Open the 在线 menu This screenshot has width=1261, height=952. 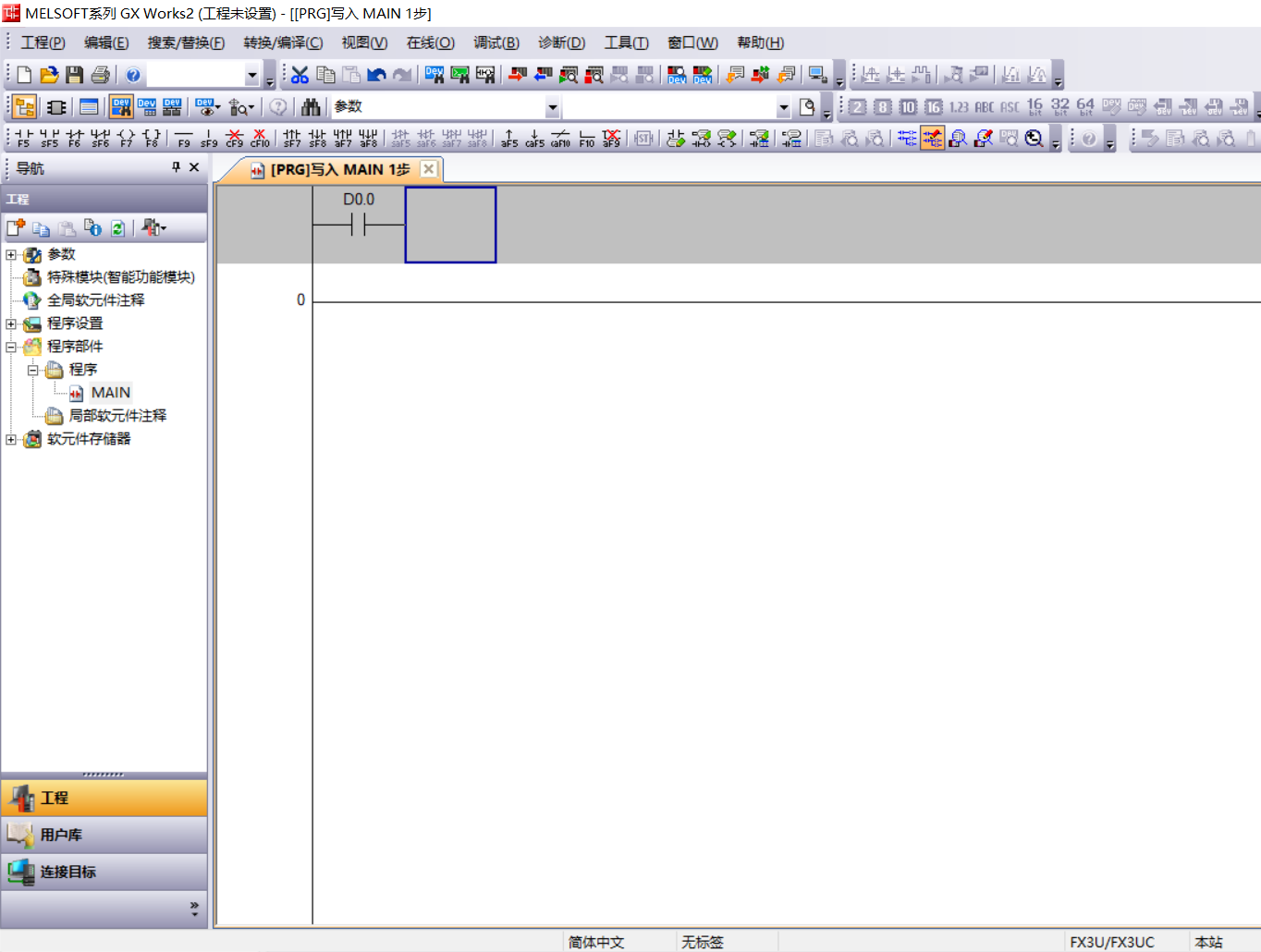(430, 43)
